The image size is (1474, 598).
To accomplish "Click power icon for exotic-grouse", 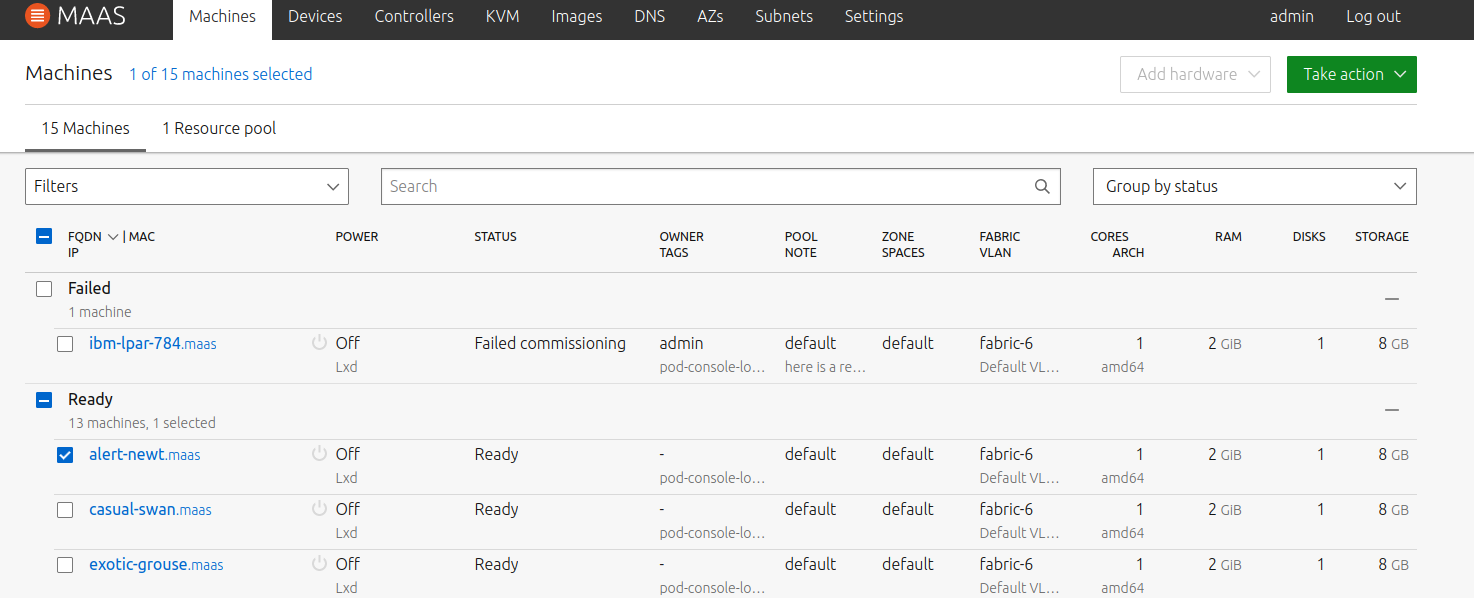I will [x=320, y=564].
